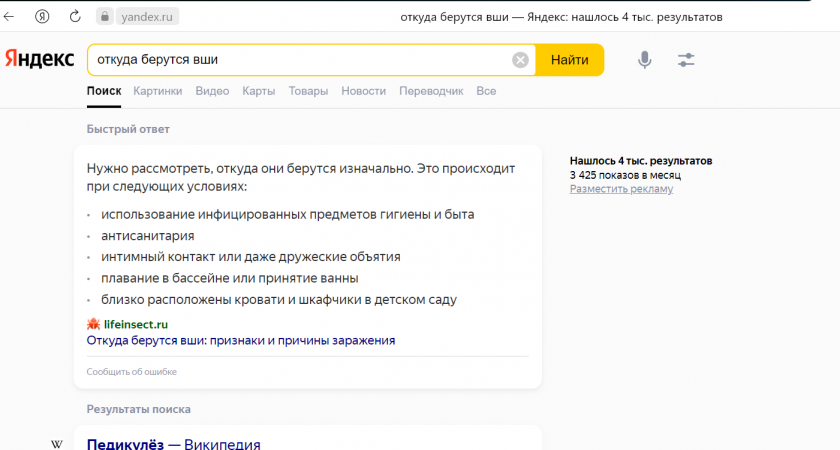840x450 pixels.
Task: Click 'интимный контакт или даже дружеские объятия'
Action: tap(251, 257)
